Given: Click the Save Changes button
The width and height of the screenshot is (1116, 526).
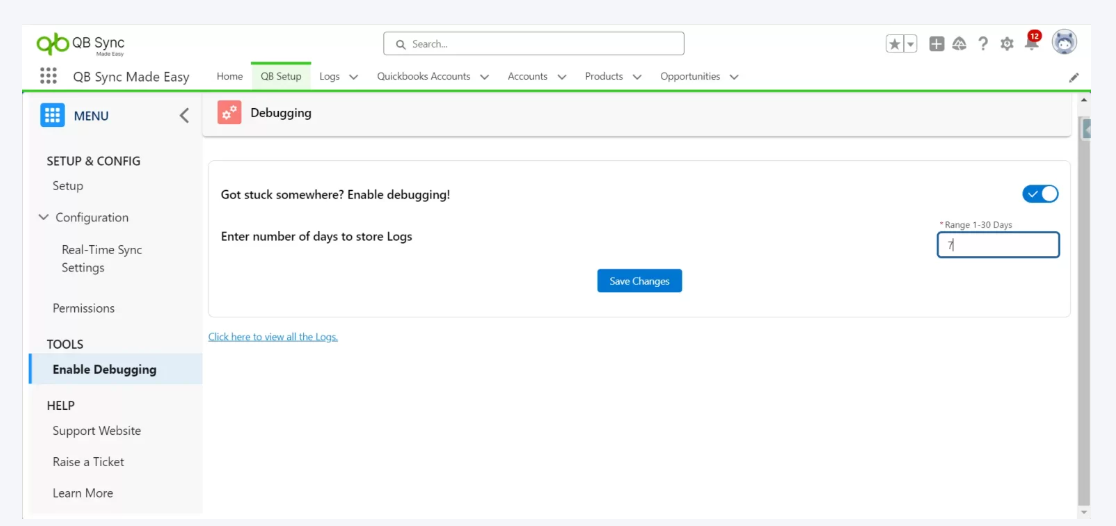Looking at the screenshot, I should (x=640, y=281).
